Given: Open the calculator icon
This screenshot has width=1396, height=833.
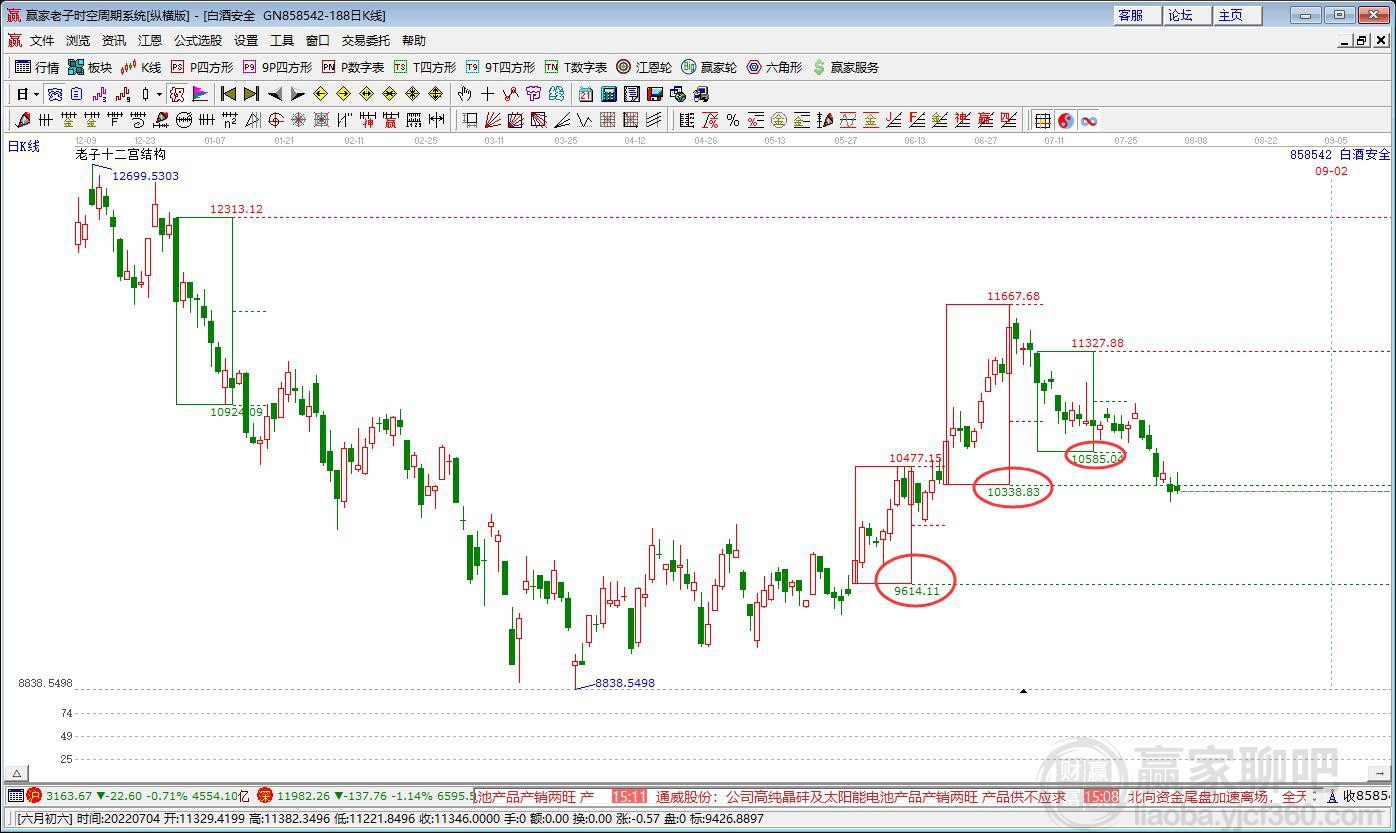Looking at the screenshot, I should (x=609, y=94).
